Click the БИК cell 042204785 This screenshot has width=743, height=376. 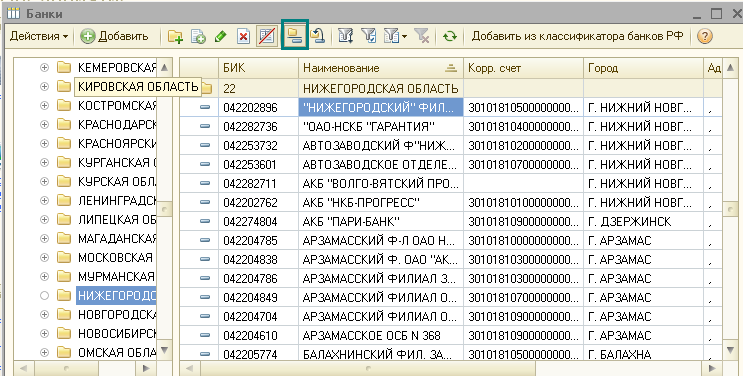(x=258, y=240)
